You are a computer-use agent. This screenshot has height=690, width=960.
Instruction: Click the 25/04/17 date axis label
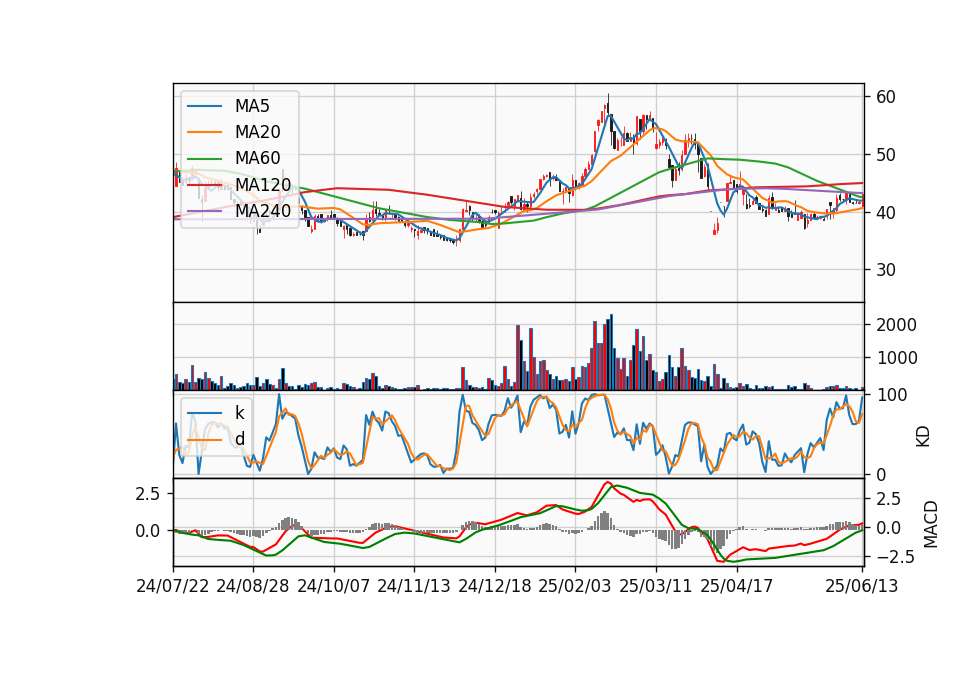pyautogui.click(x=737, y=586)
